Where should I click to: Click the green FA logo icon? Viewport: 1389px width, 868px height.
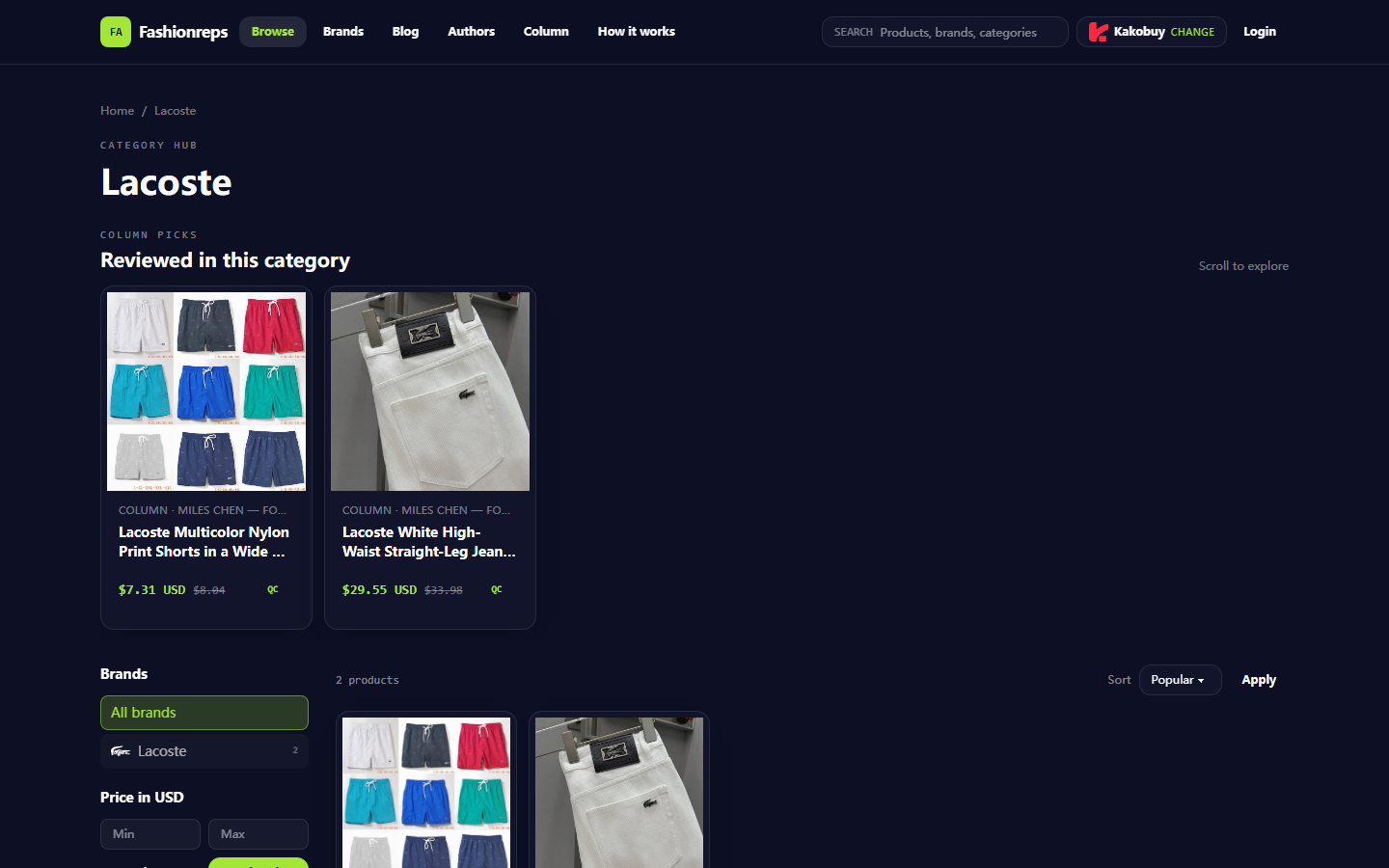point(116,32)
